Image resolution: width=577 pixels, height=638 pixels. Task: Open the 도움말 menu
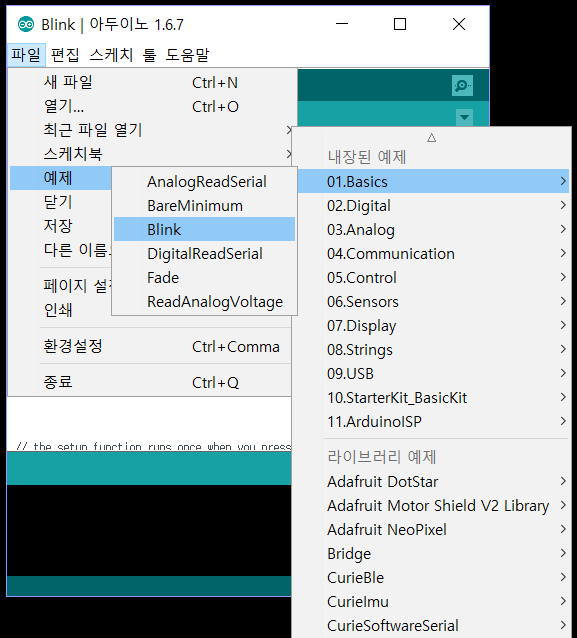187,55
